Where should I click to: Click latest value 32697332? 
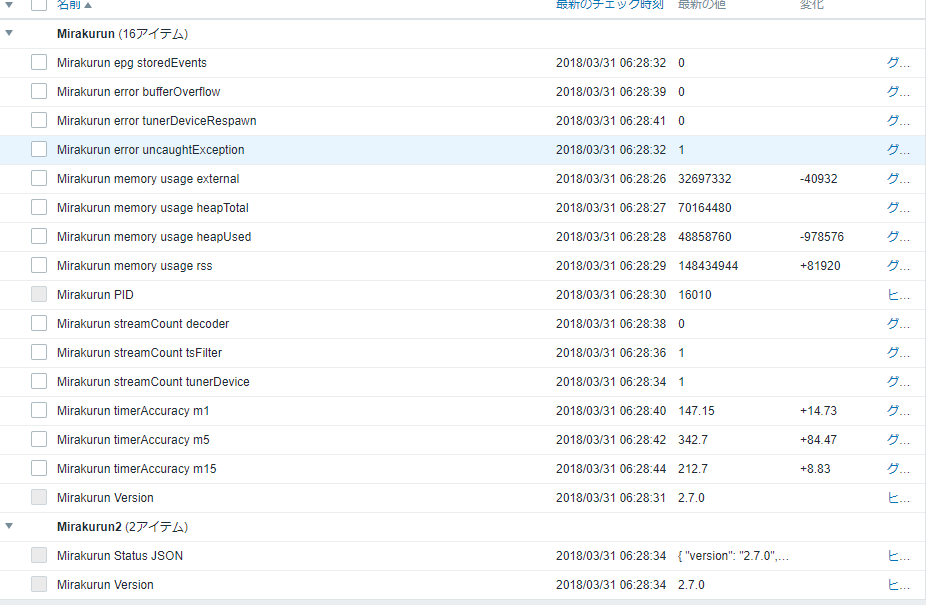pos(705,178)
